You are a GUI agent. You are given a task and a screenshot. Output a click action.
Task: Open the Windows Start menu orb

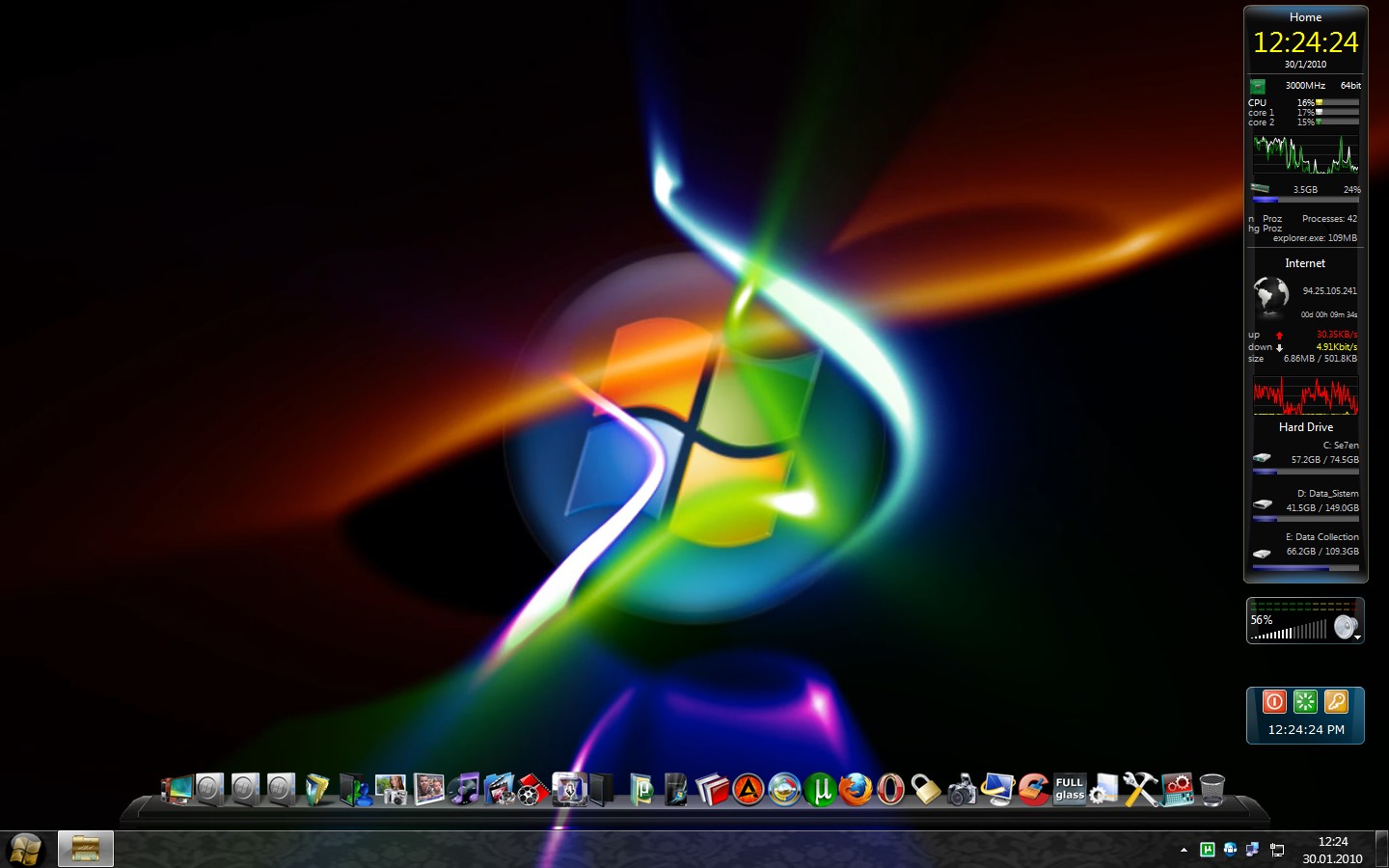26,849
